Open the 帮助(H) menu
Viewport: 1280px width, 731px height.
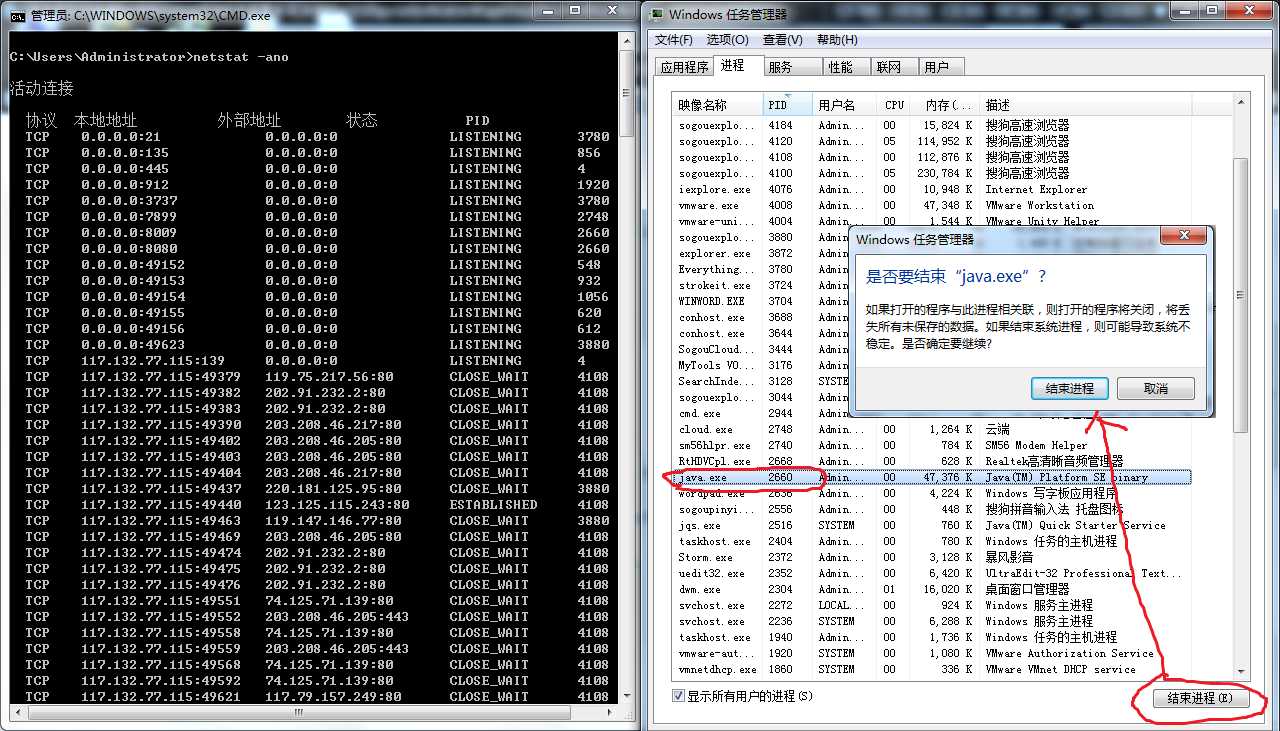[x=837, y=40]
